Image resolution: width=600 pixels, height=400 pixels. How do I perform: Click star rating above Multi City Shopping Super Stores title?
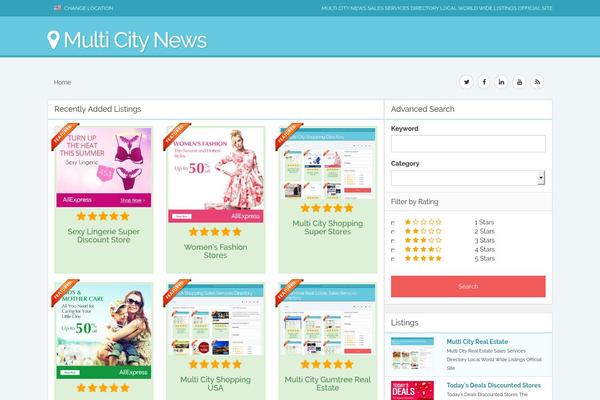pos(327,208)
